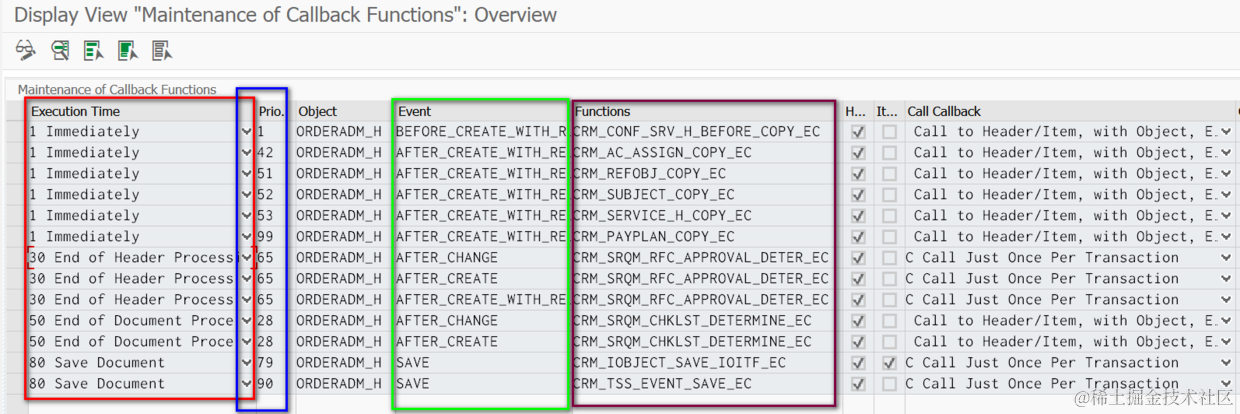Open Execution Time dropdown for priority 1 row
This screenshot has height=414, width=1240.
(247, 132)
